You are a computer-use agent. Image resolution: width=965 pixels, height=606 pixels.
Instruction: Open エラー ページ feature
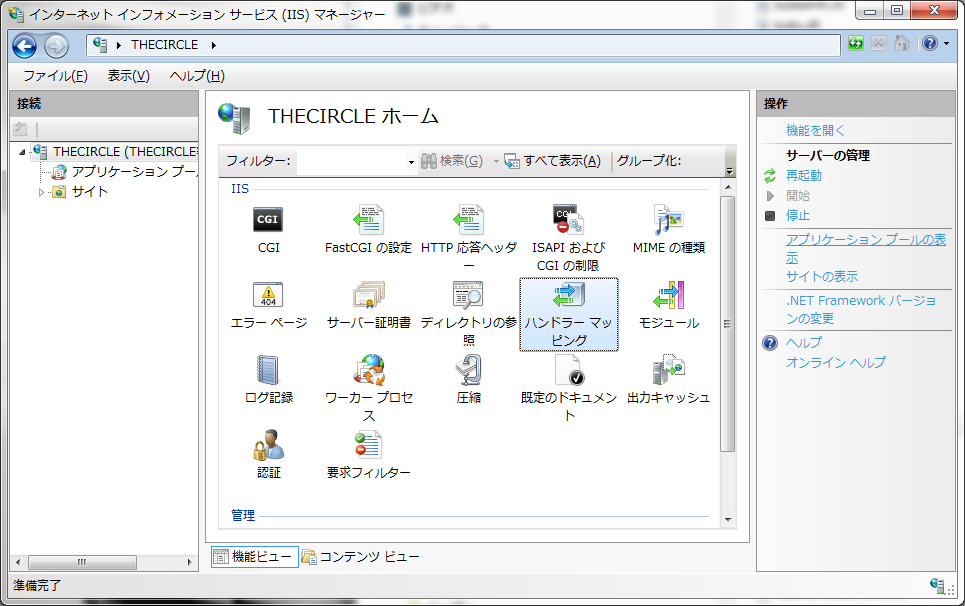pyautogui.click(x=268, y=305)
